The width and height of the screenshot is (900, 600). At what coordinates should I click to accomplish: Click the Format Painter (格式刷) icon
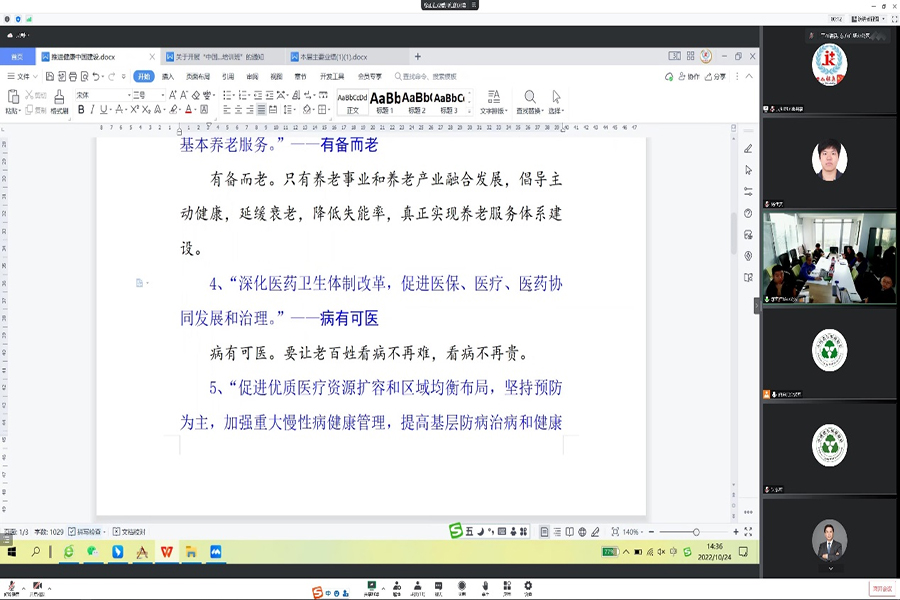click(59, 100)
